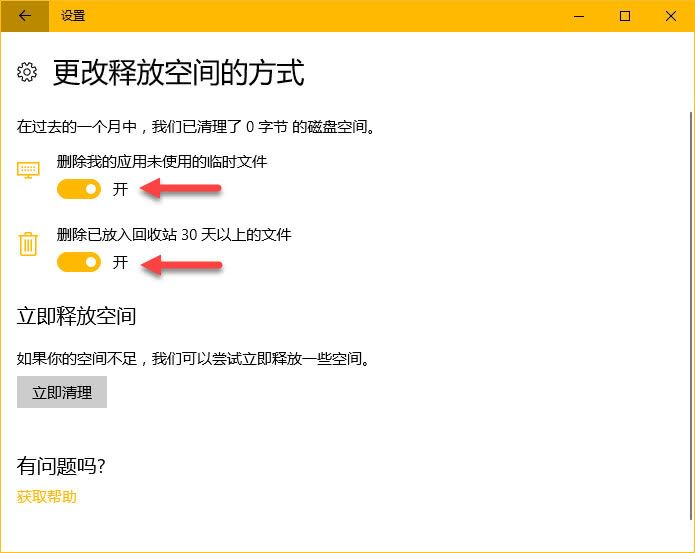Turn off 删除我的应用未使用的临时文件 toggle
The width and height of the screenshot is (695, 553).
point(79,189)
